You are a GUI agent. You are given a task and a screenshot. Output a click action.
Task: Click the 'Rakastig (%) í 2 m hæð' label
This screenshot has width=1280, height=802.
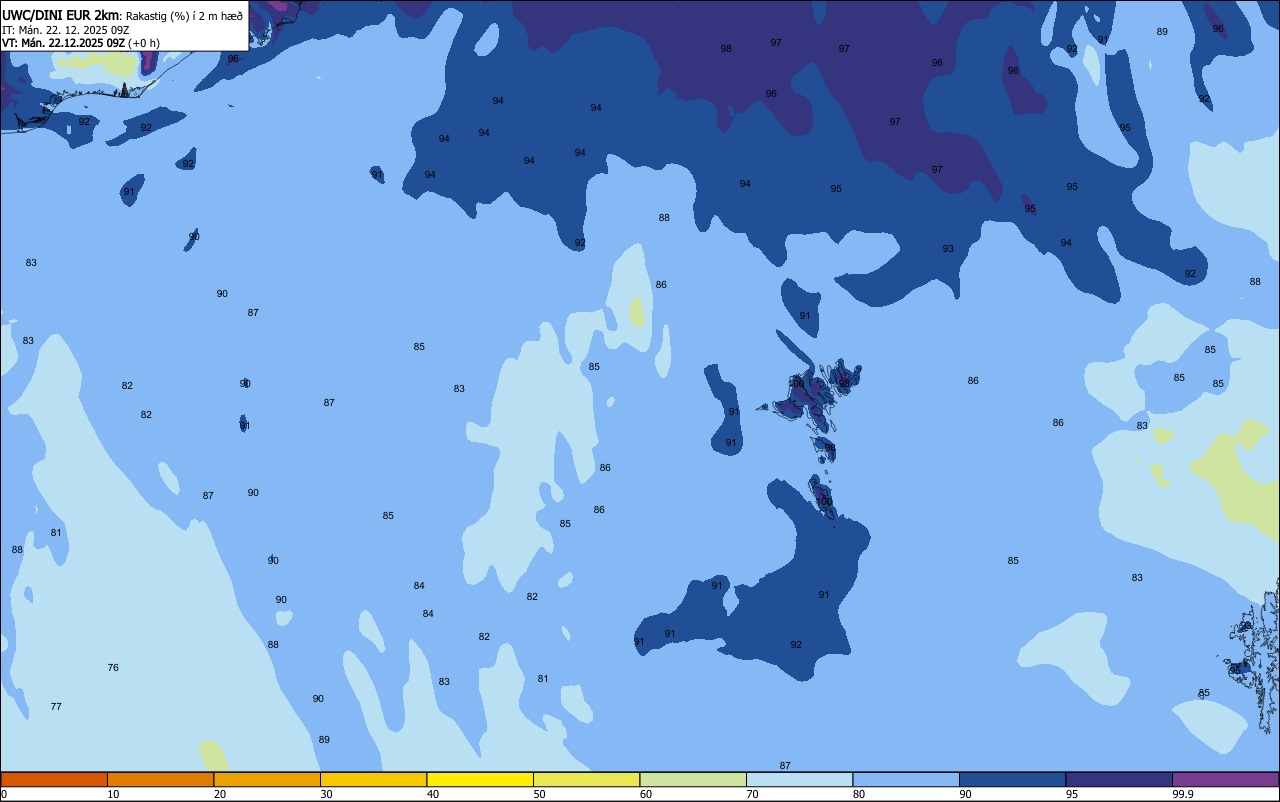[x=184, y=15]
